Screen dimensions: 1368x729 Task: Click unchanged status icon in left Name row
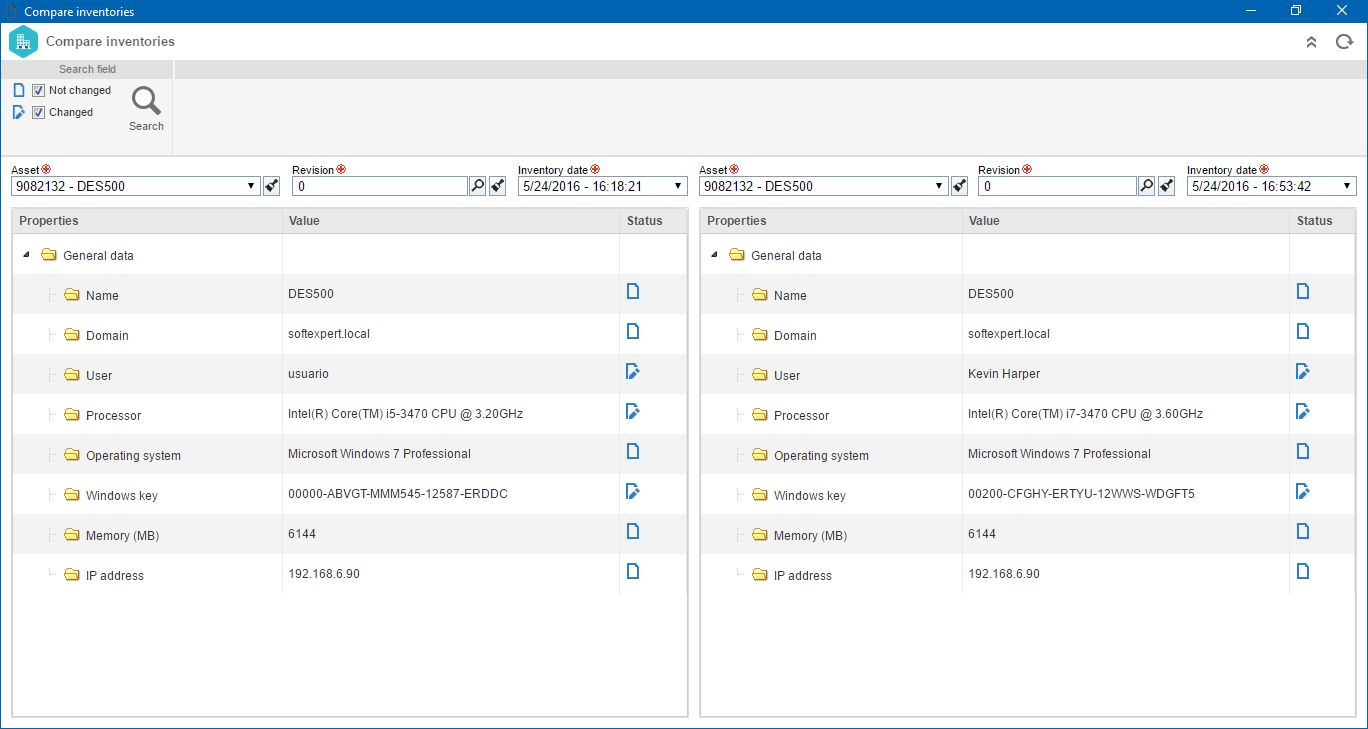point(633,292)
